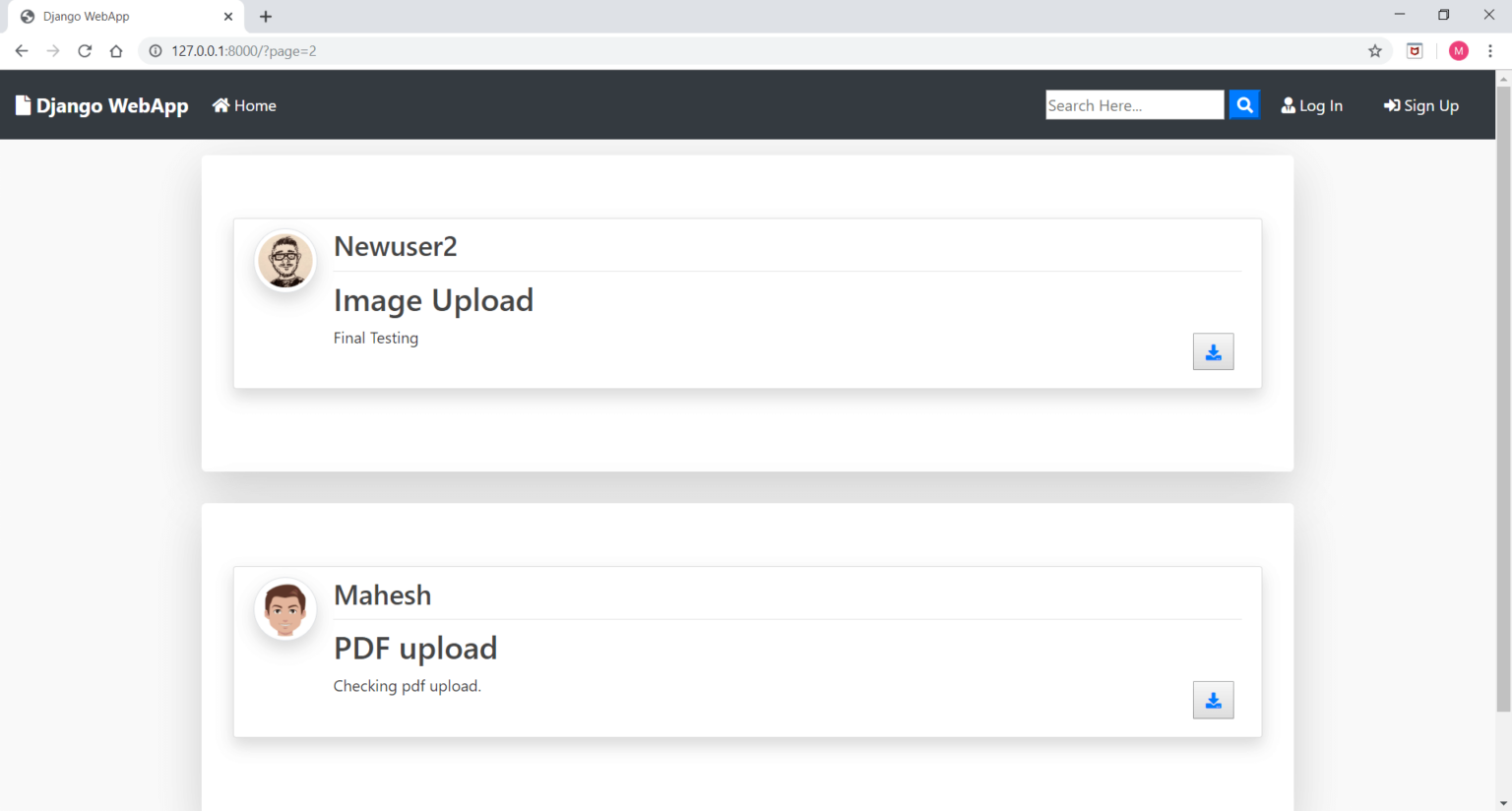Click the site info icon in address bar
The height and width of the screenshot is (811, 1512).
tap(156, 50)
